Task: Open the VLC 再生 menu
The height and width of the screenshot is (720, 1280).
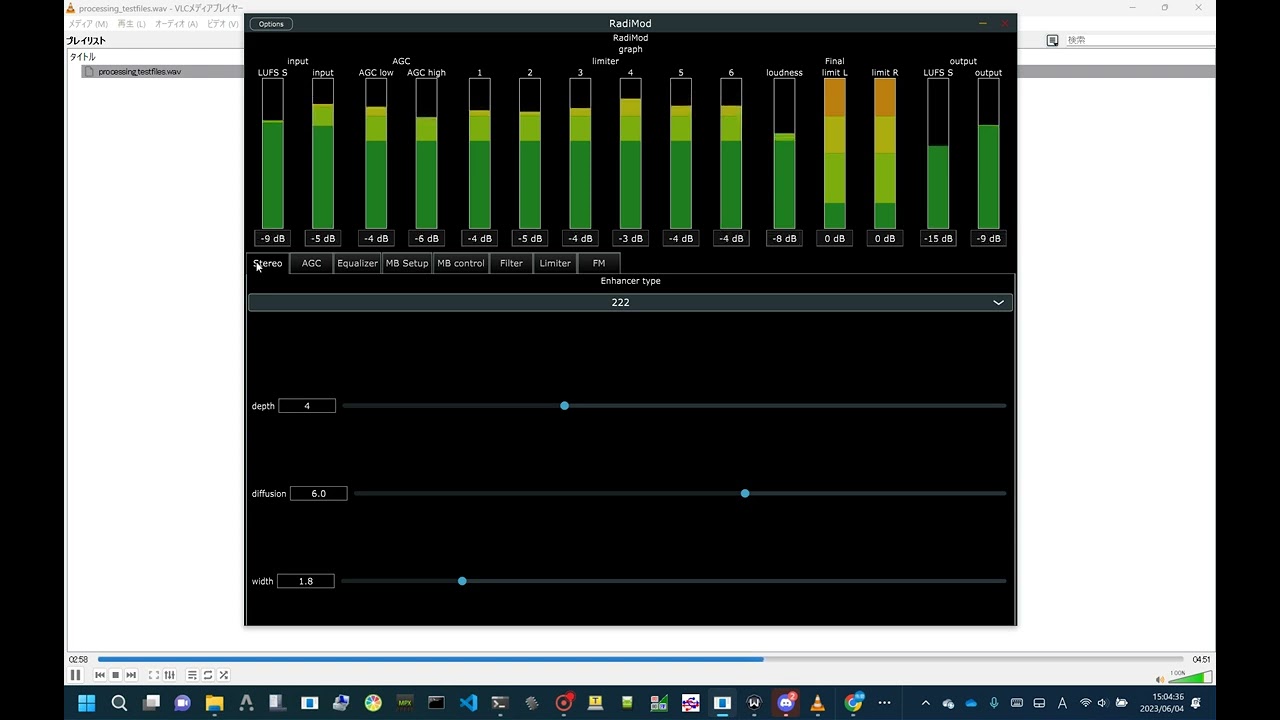Action: coord(131,24)
